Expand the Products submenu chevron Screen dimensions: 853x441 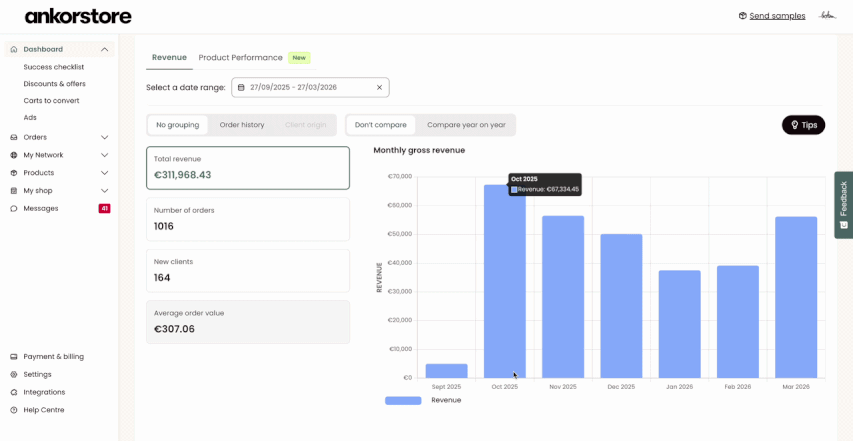(x=104, y=173)
